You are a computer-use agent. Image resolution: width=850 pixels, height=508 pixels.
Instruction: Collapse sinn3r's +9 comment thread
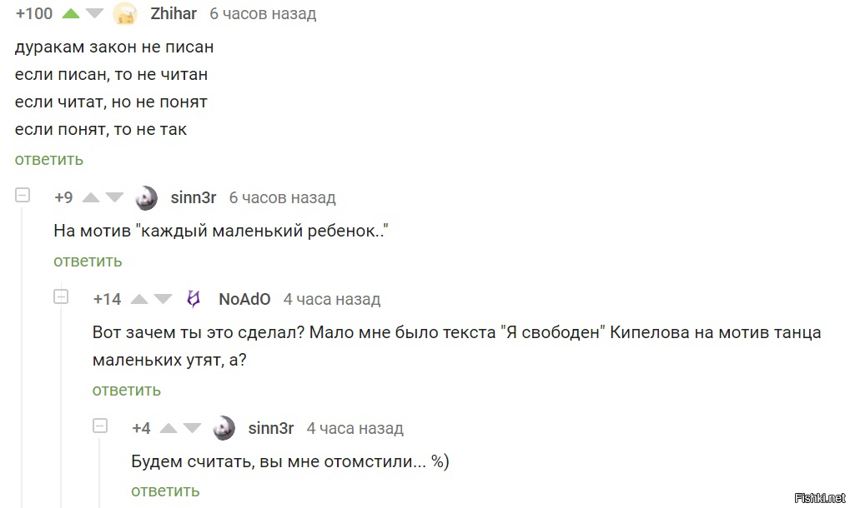(x=22, y=195)
